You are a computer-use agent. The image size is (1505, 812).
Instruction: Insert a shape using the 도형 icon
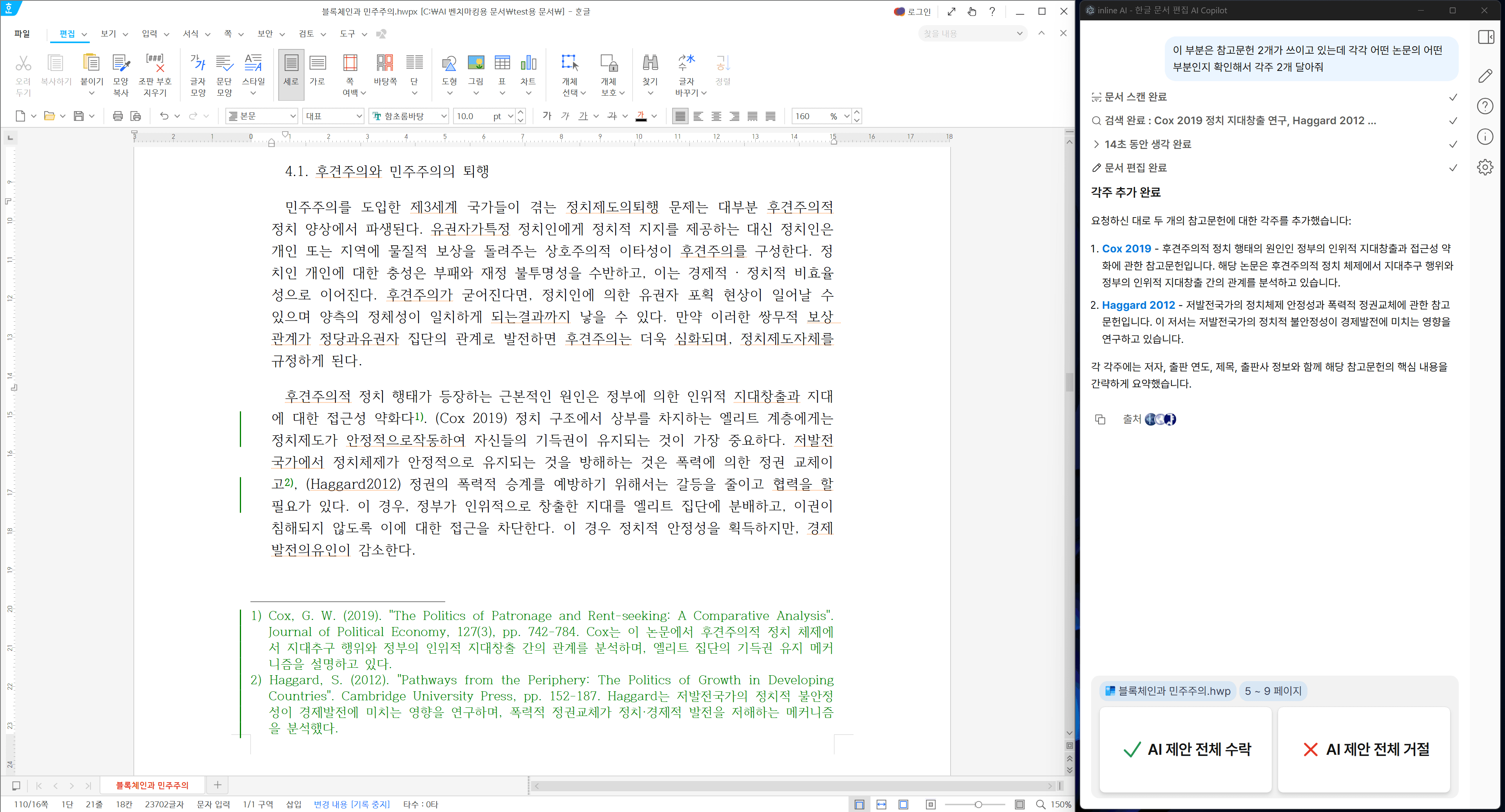(x=449, y=69)
